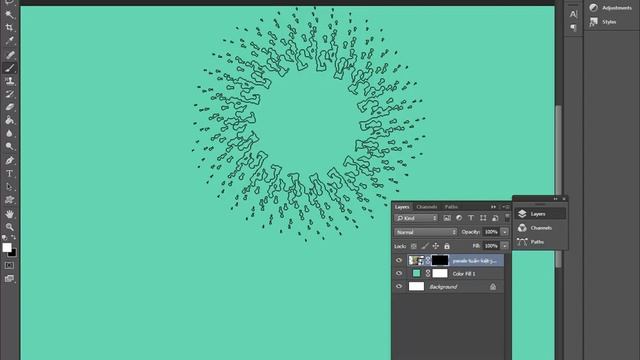Toggle layer filtering switch
640x360 pixels.
point(507,218)
